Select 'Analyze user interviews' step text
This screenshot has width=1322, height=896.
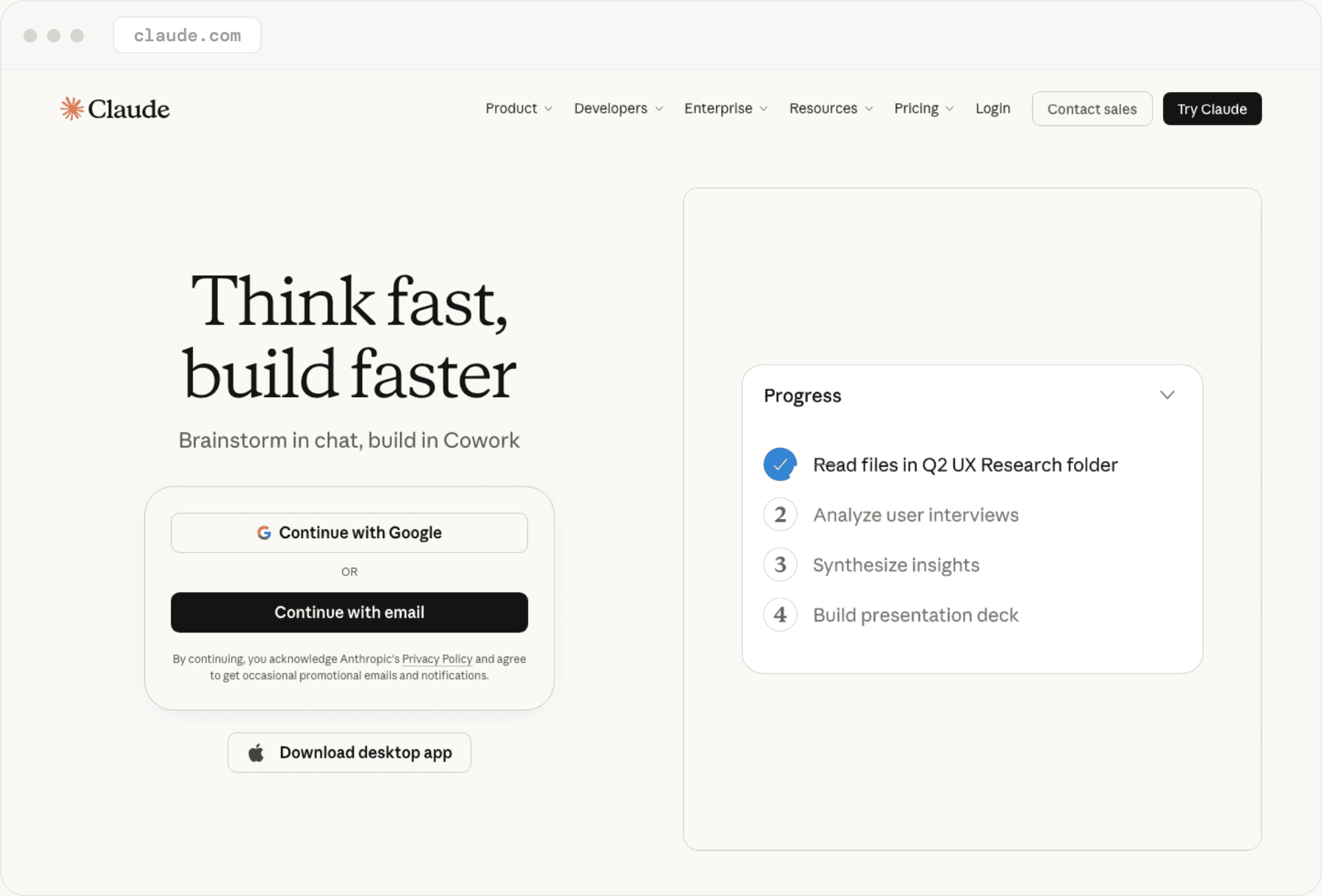916,515
